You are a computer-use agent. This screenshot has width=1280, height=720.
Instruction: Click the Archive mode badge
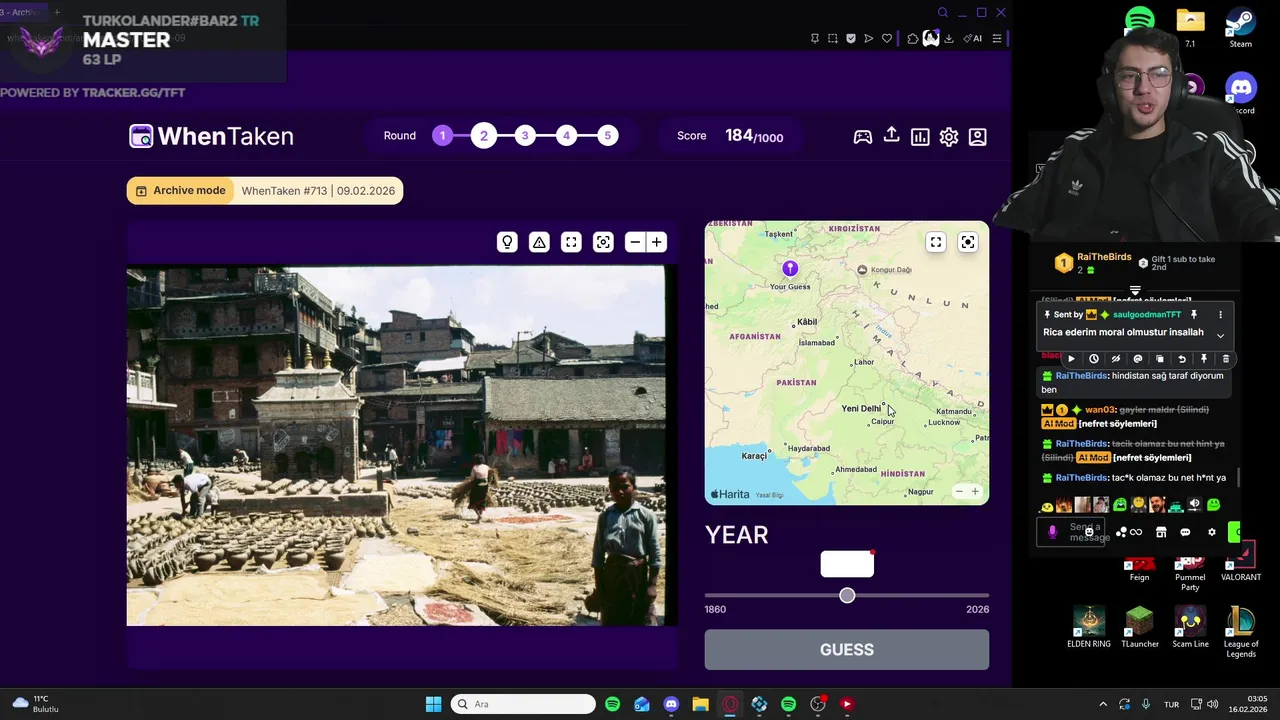pos(180,190)
